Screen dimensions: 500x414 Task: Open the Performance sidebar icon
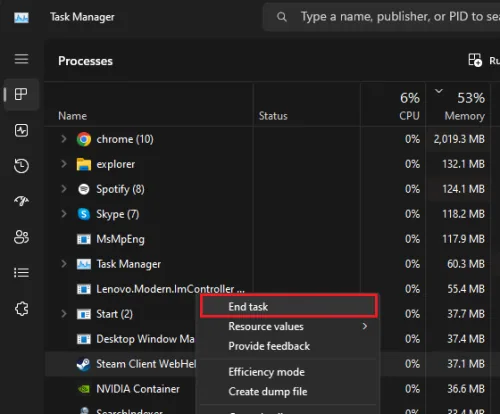[21, 130]
